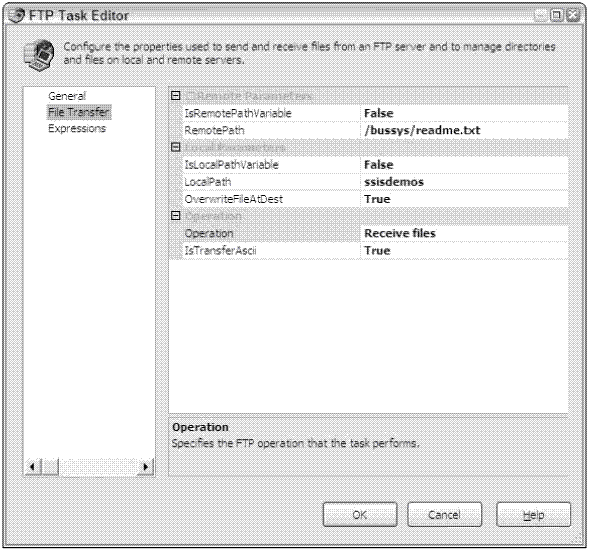
Task: Click the OK button
Action: click(360, 515)
